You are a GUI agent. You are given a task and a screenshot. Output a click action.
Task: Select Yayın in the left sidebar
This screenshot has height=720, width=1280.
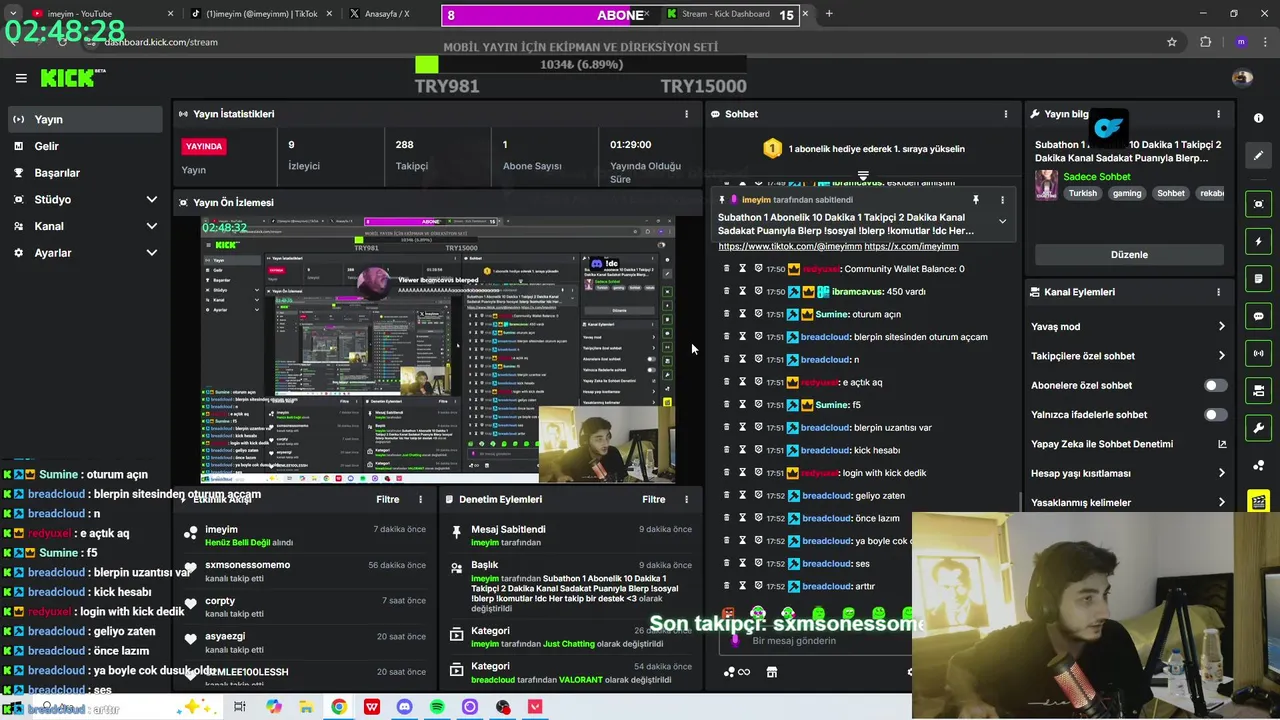pos(84,119)
